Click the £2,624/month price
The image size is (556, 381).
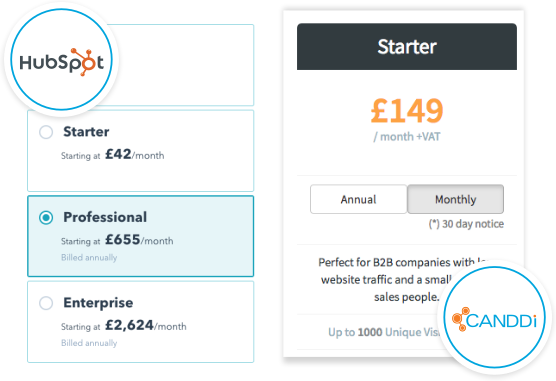145,325
